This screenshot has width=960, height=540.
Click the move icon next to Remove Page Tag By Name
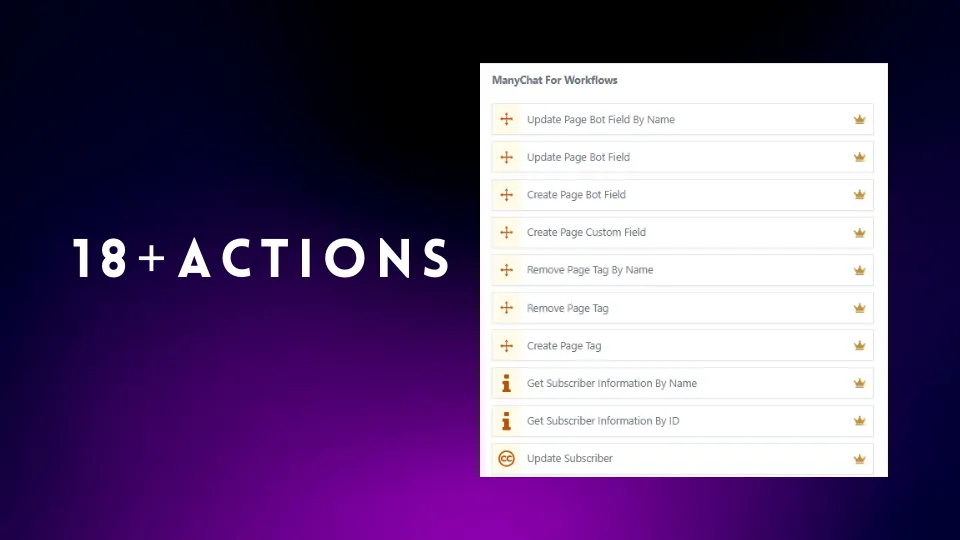pyautogui.click(x=506, y=270)
